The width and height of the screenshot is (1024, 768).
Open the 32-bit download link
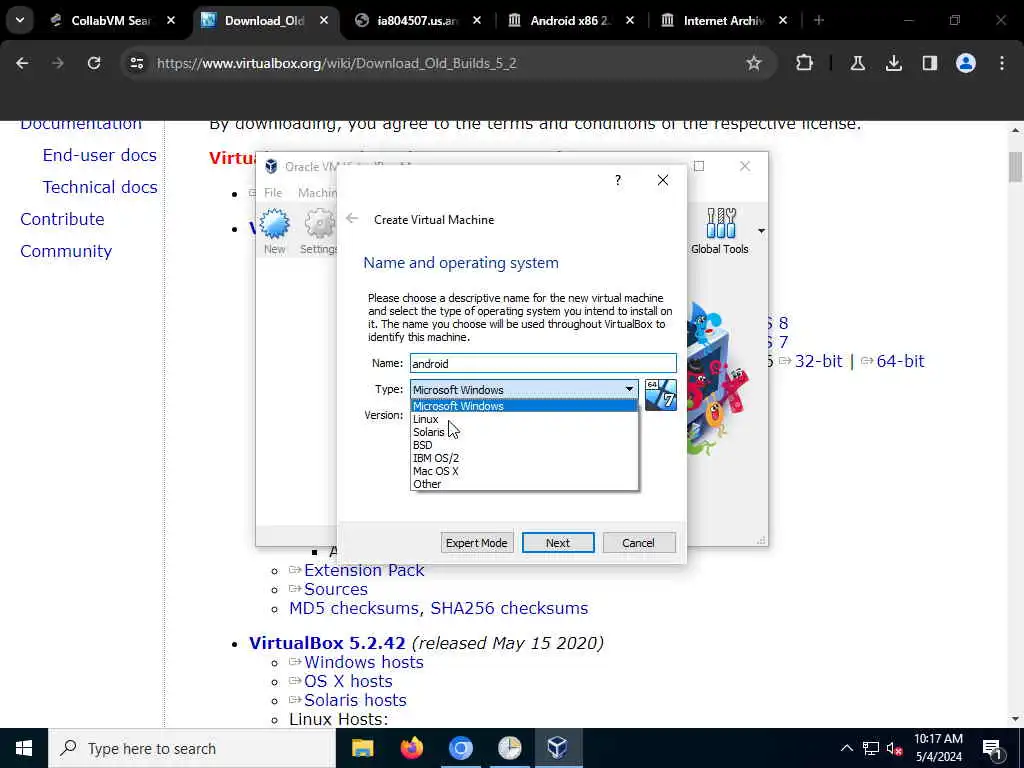tap(818, 361)
